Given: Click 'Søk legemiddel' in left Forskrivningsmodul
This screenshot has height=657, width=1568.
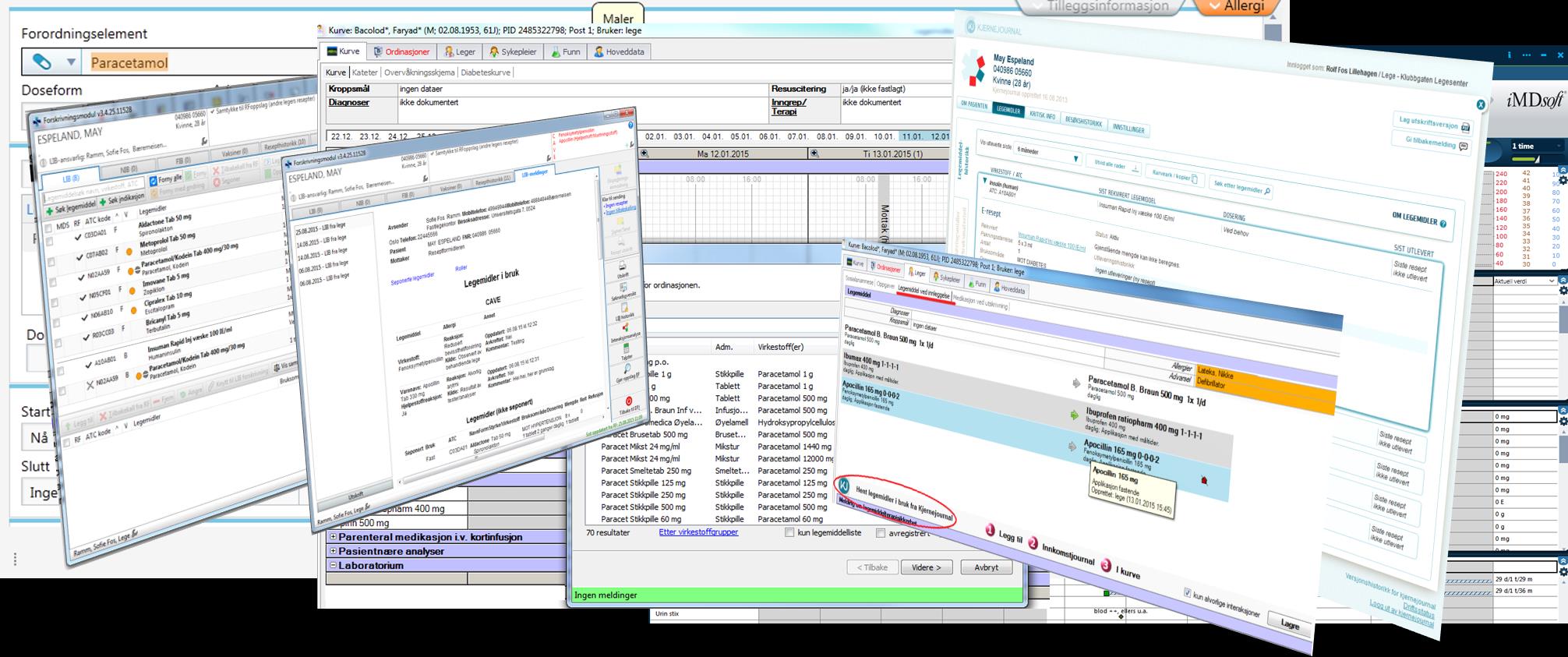Looking at the screenshot, I should pos(72,209).
